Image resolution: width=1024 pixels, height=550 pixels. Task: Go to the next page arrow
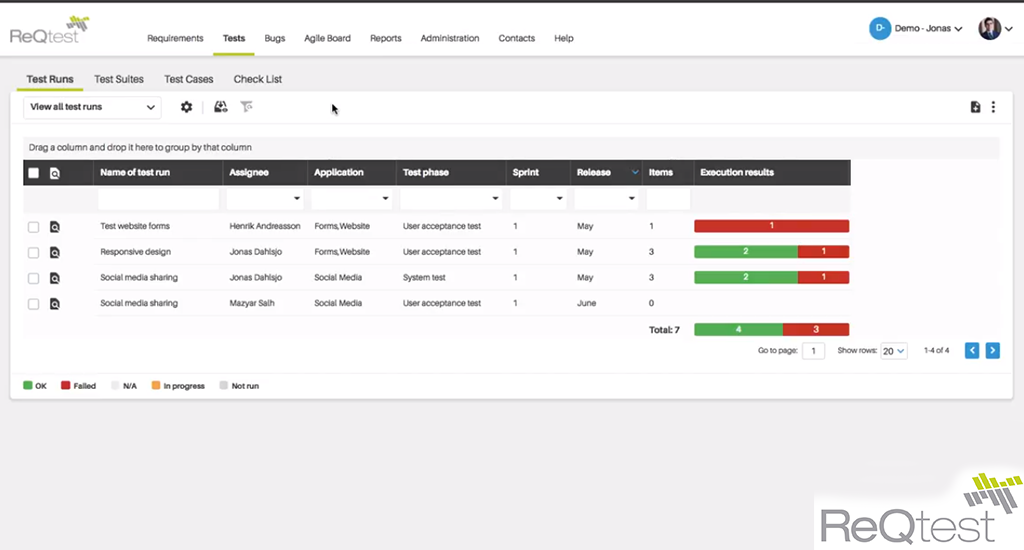pyautogui.click(x=992, y=350)
